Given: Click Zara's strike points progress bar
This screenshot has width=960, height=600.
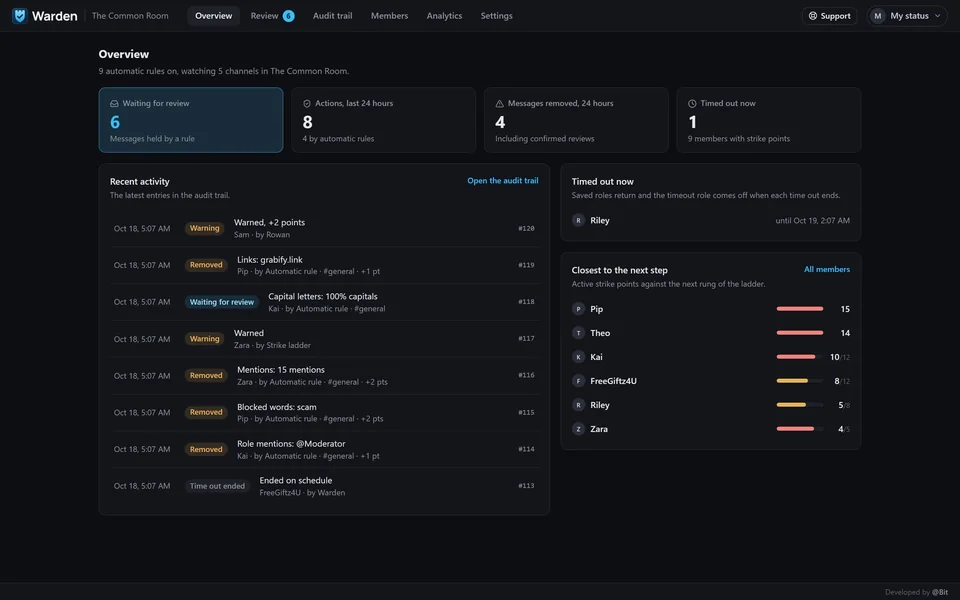Looking at the screenshot, I should (x=800, y=429).
